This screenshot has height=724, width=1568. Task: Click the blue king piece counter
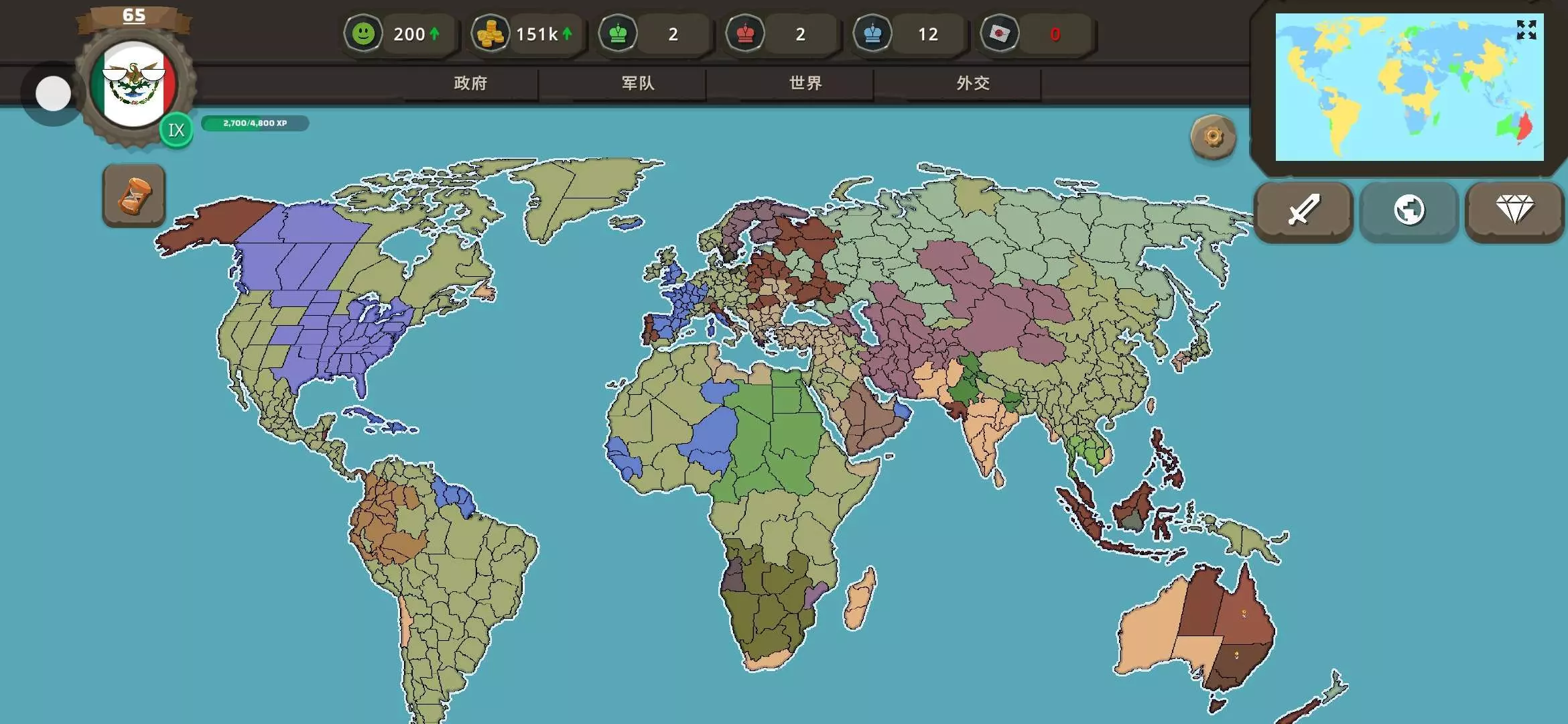pyautogui.click(x=872, y=34)
